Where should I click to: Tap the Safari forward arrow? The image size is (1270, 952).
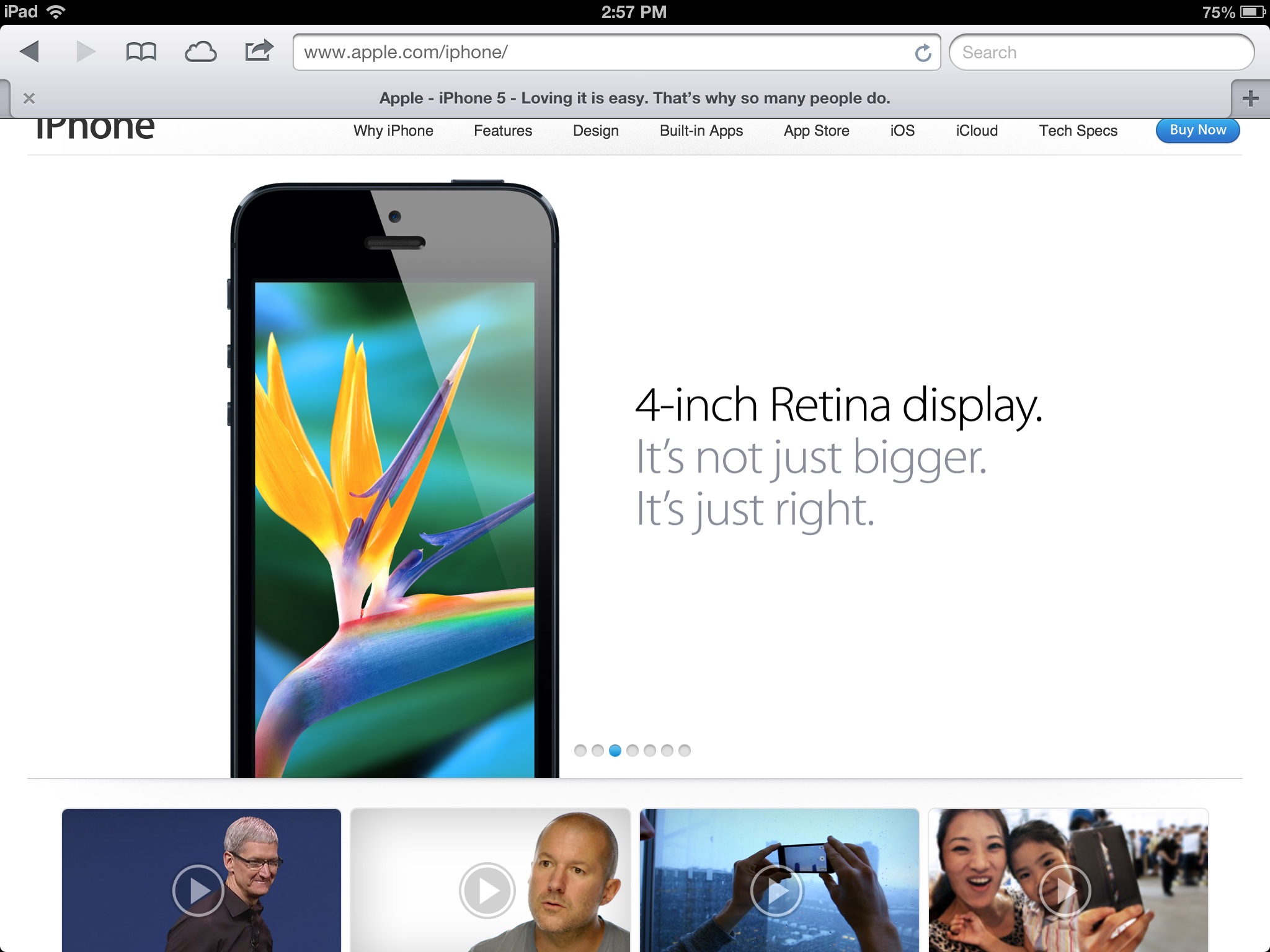(x=86, y=51)
